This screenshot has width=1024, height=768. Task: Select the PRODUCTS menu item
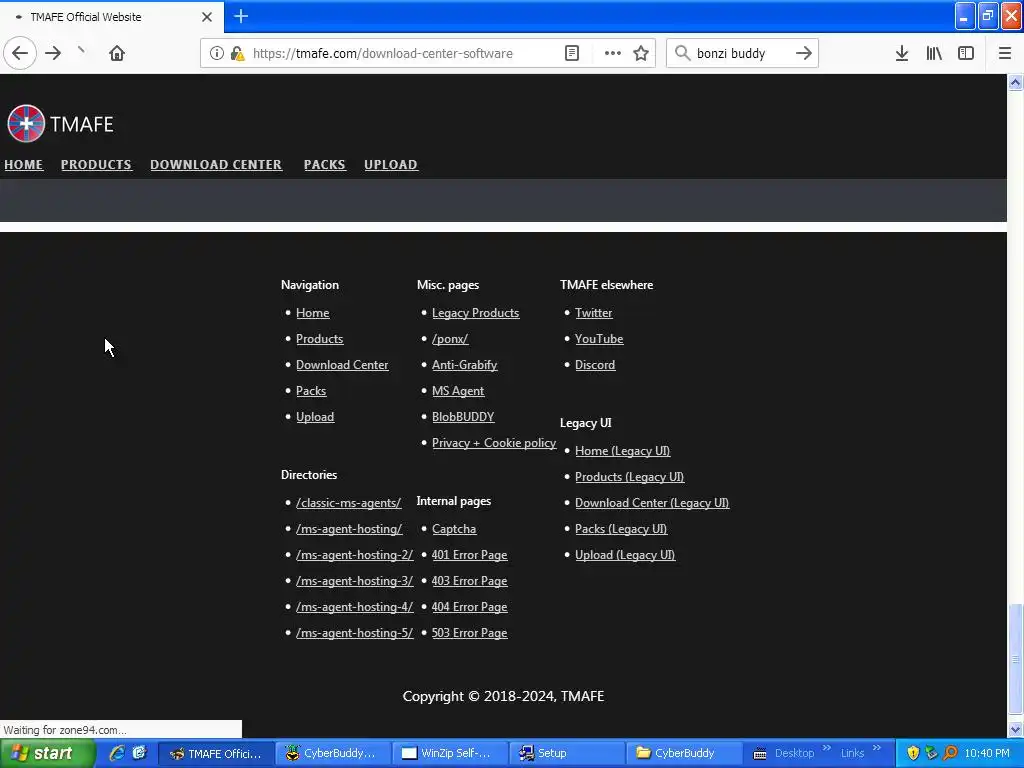click(x=96, y=165)
